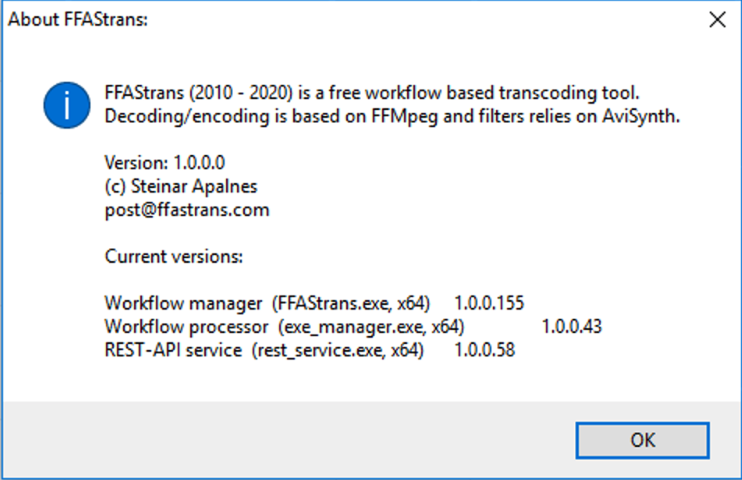Click the post@ffastrans.com email address
The image size is (742, 480).
[187, 210]
